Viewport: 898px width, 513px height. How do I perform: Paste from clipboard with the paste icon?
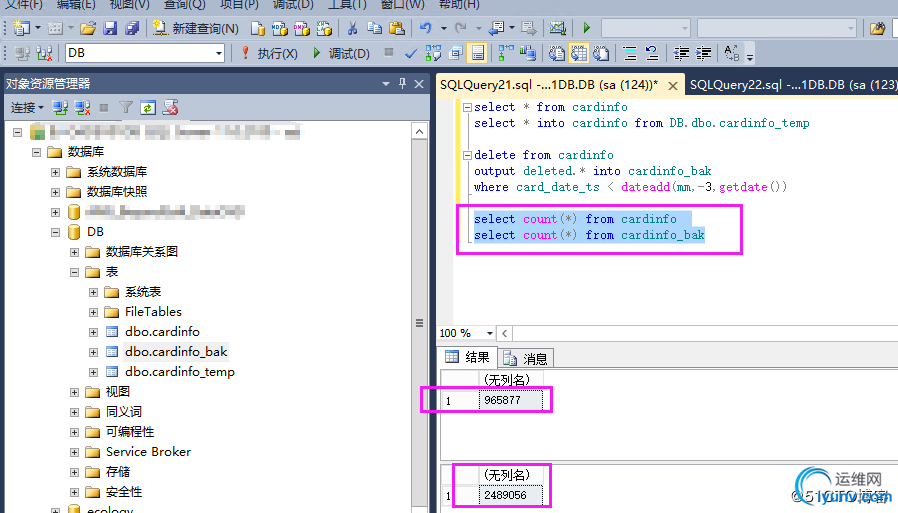[x=396, y=28]
